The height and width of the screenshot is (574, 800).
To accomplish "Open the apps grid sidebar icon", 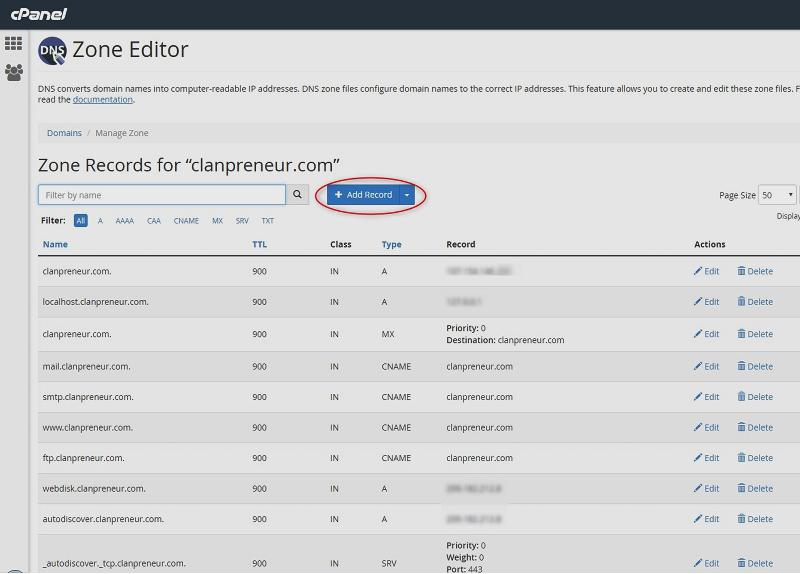I will pos(13,43).
